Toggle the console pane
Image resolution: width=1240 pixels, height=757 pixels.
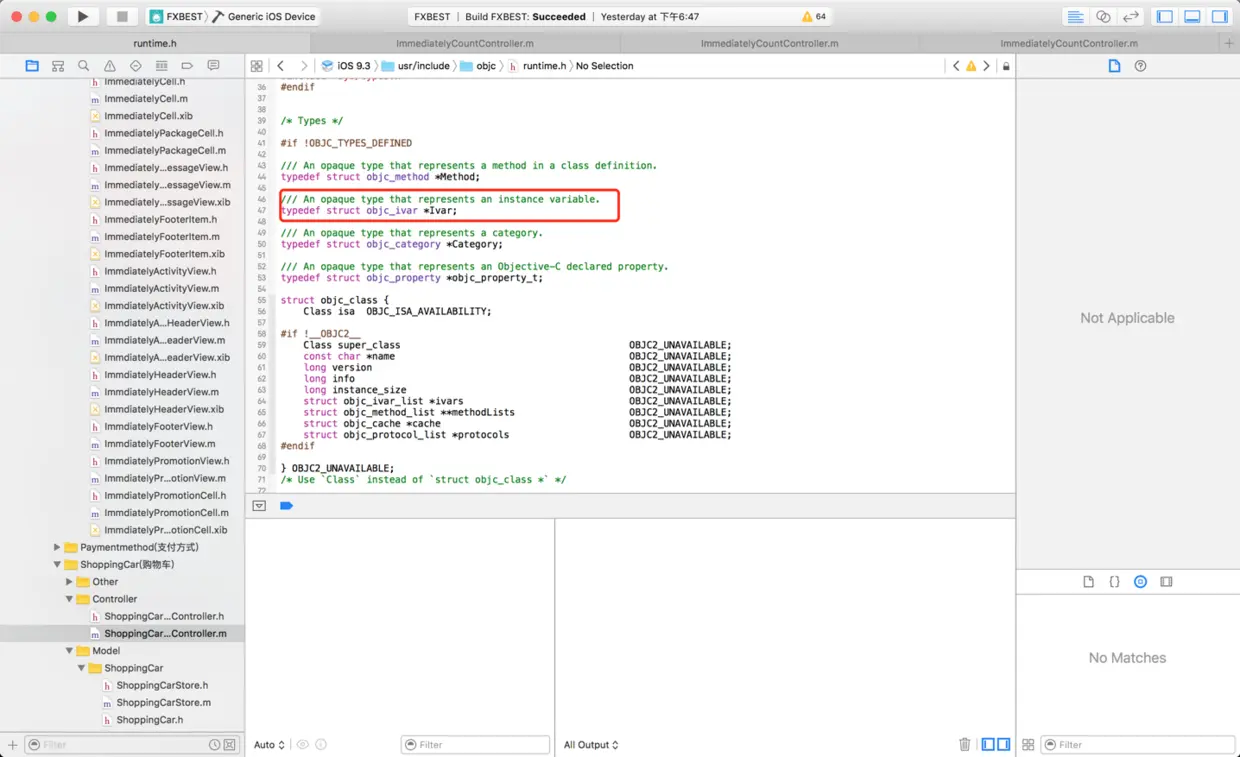tap(1003, 744)
